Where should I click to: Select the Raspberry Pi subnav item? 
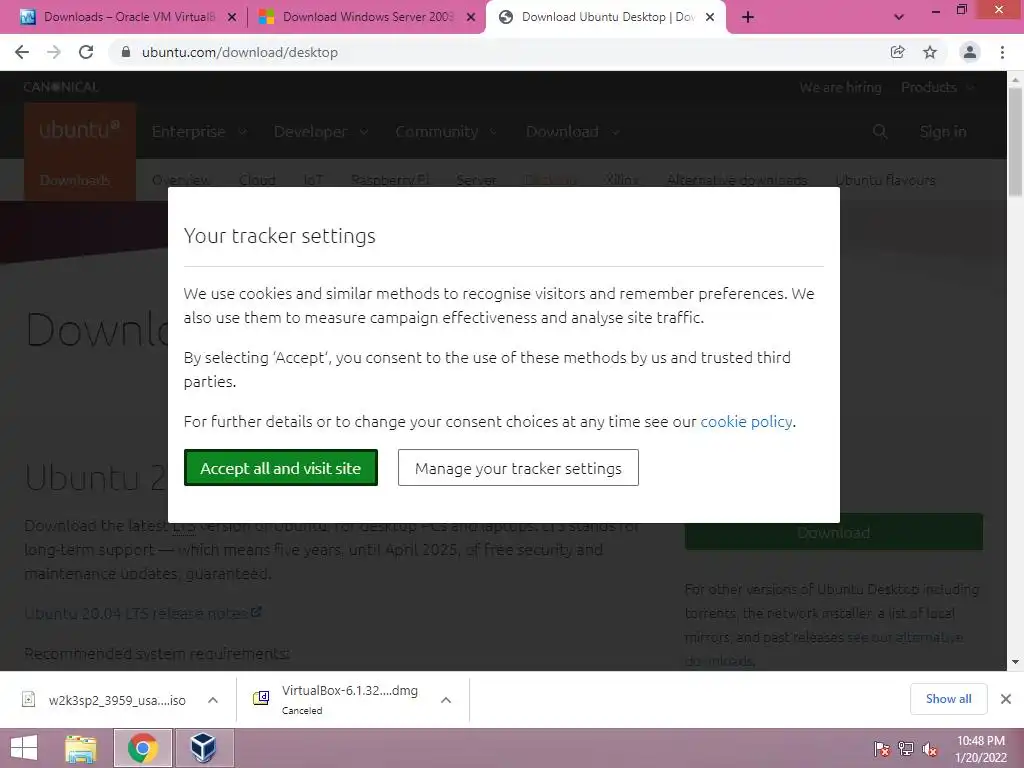pos(390,180)
